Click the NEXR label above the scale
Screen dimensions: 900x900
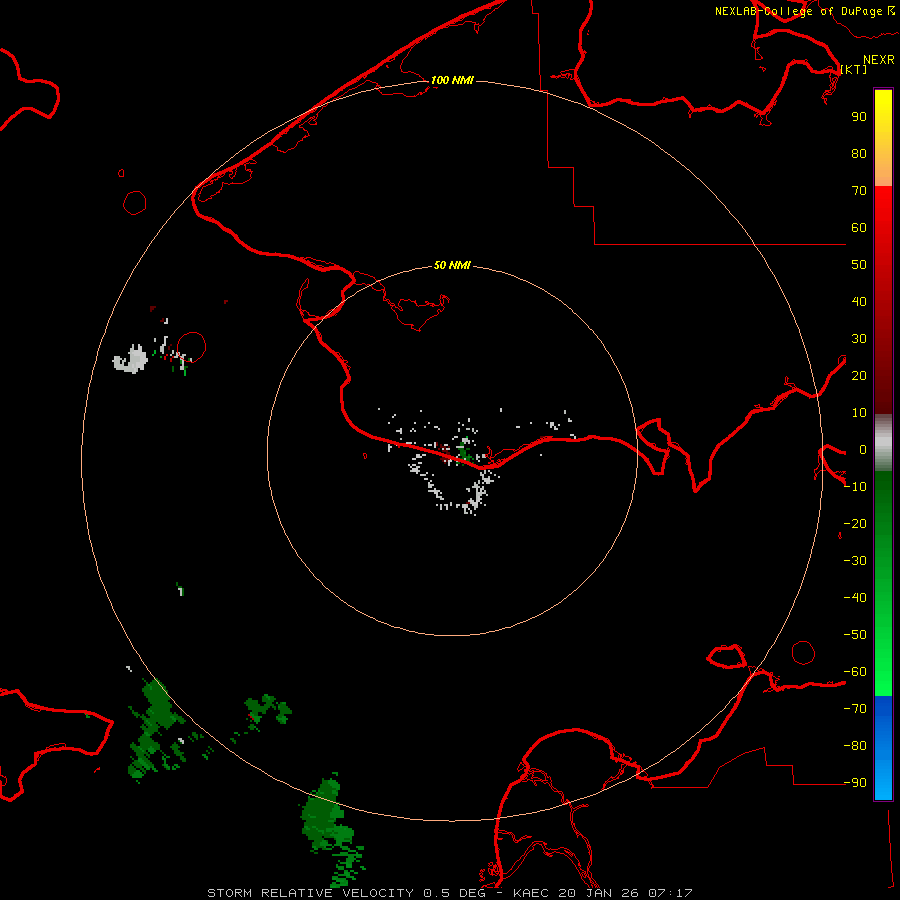pos(879,60)
